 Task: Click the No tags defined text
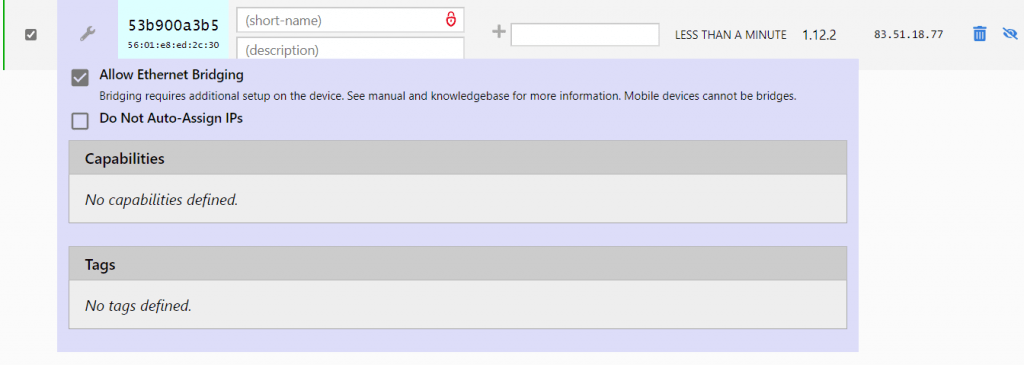(138, 305)
